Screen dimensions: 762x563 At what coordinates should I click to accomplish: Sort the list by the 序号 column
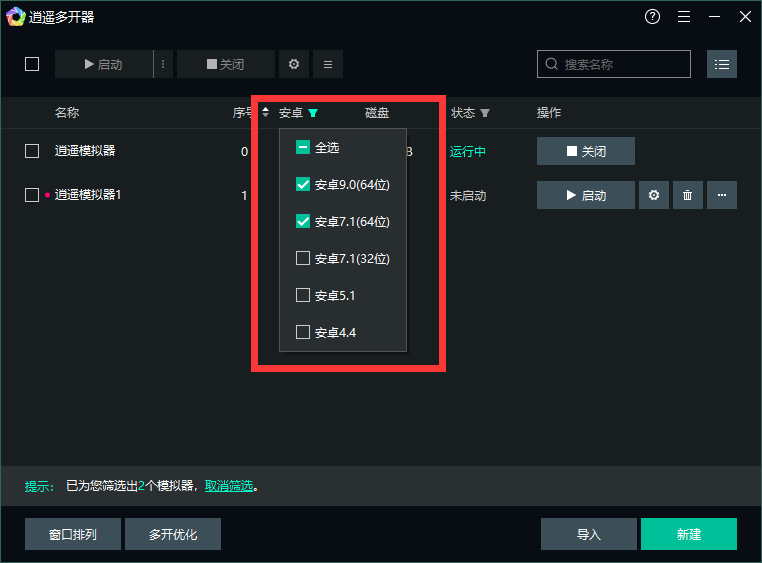point(265,113)
